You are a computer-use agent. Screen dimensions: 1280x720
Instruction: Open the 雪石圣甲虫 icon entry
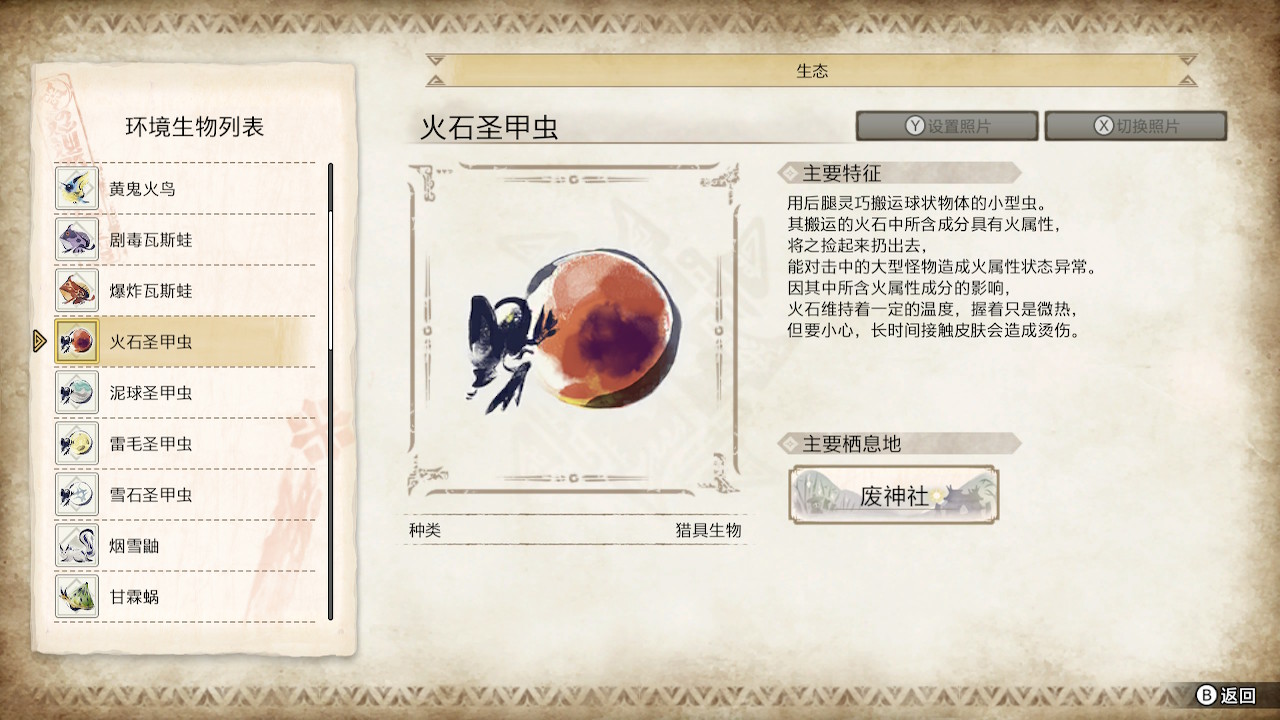pos(77,494)
